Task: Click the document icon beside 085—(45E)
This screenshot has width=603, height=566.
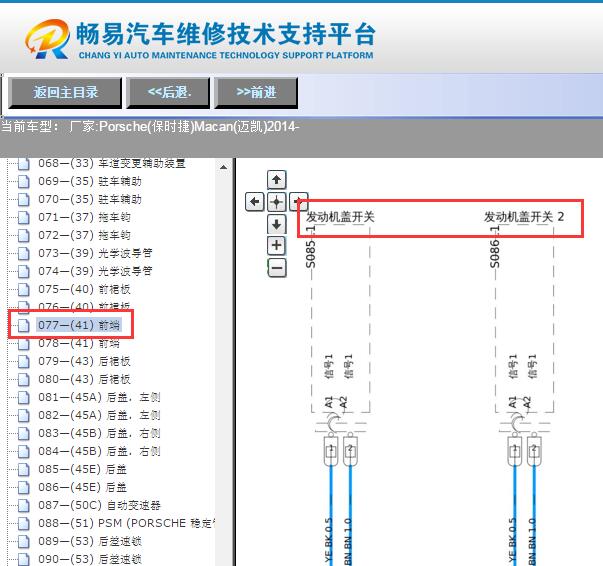Action: click(x=23, y=470)
